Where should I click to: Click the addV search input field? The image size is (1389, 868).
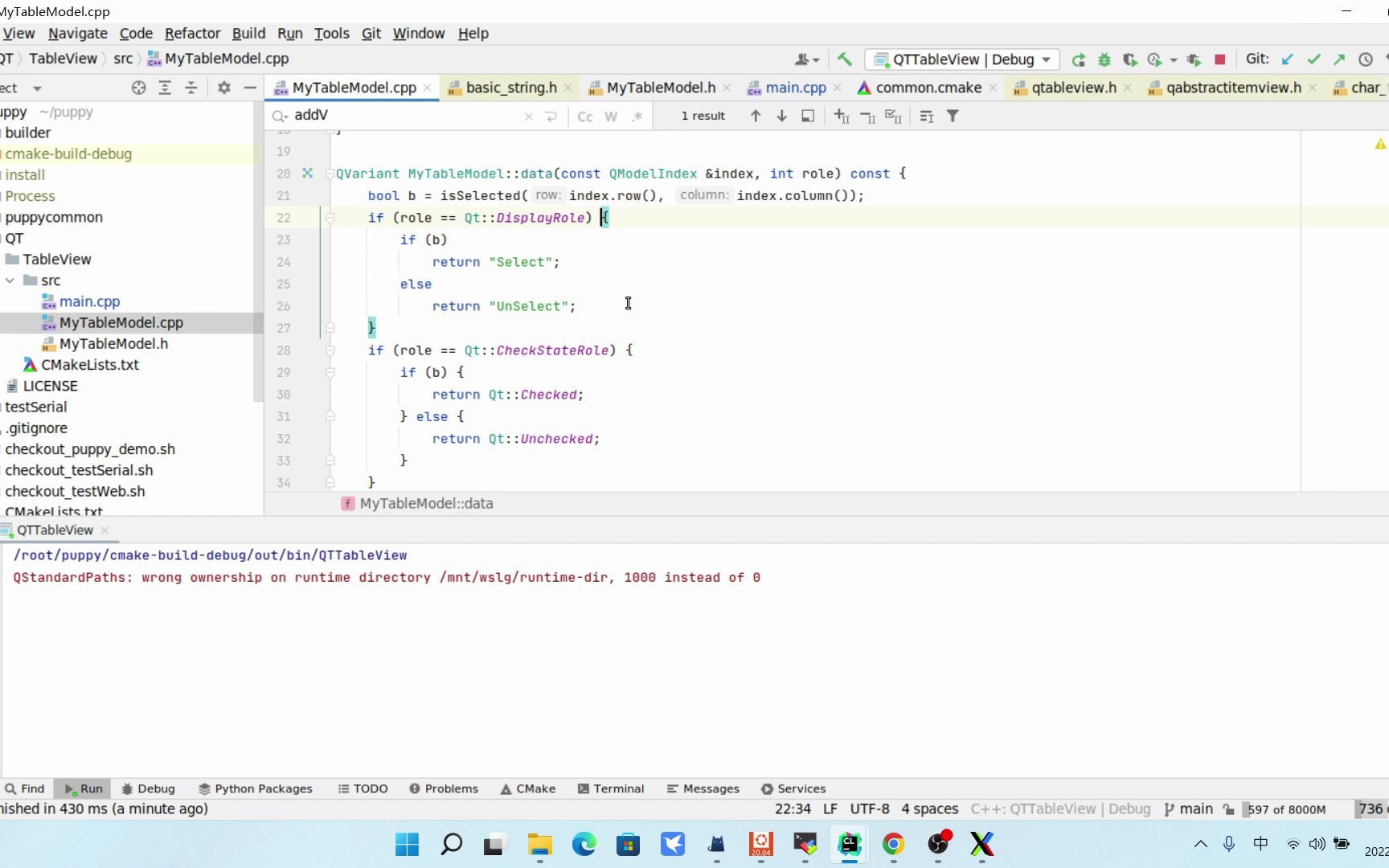point(402,116)
